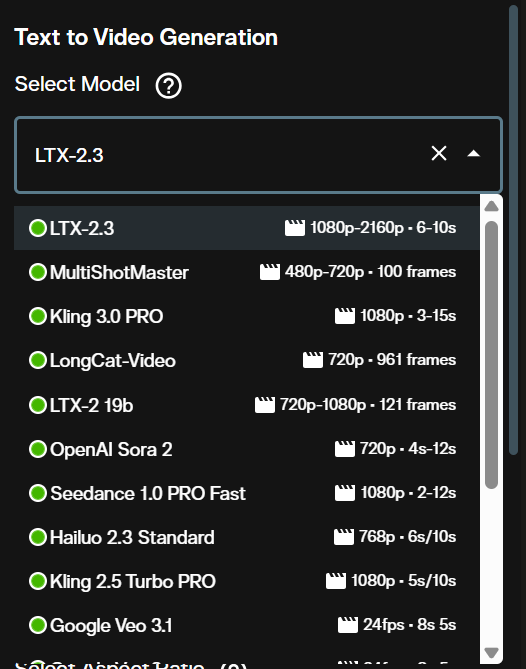Choose OpenAI Sora 2 model
Image resolution: width=526 pixels, height=669 pixels.
[x=247, y=449]
